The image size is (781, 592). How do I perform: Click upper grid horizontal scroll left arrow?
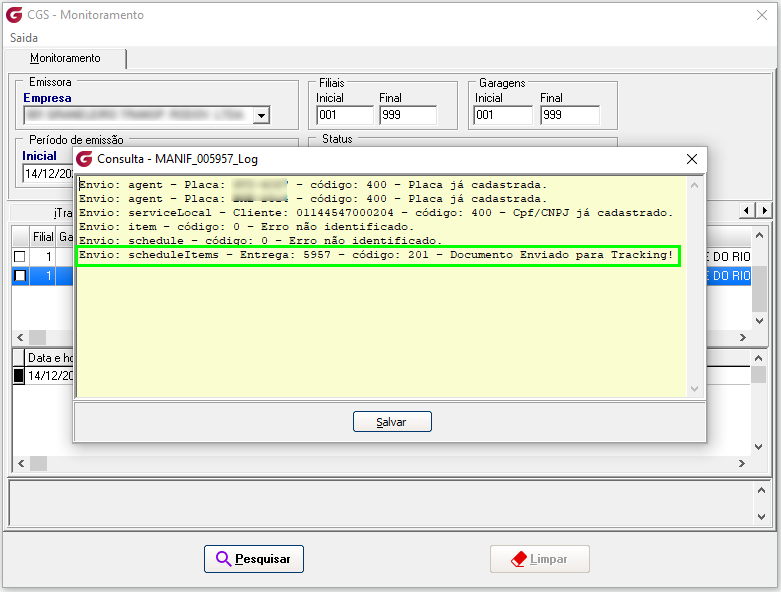(x=20, y=338)
